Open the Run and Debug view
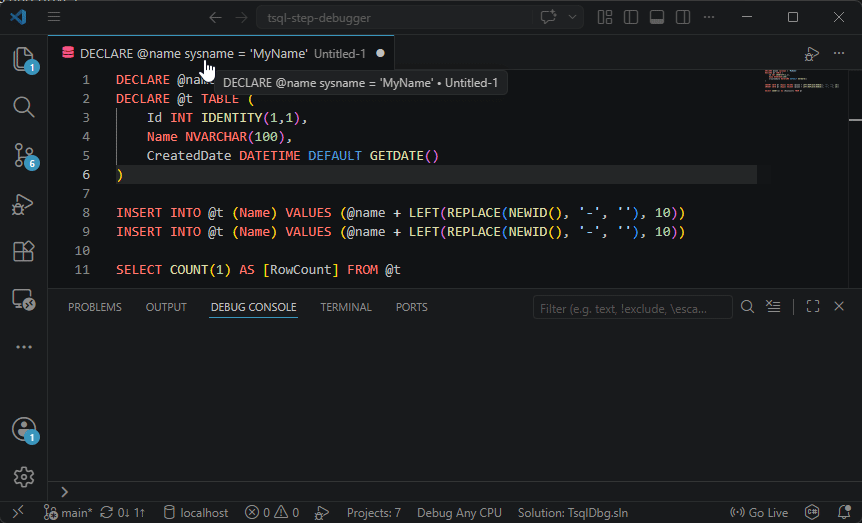Screen dimensions: 862x523 (24, 204)
